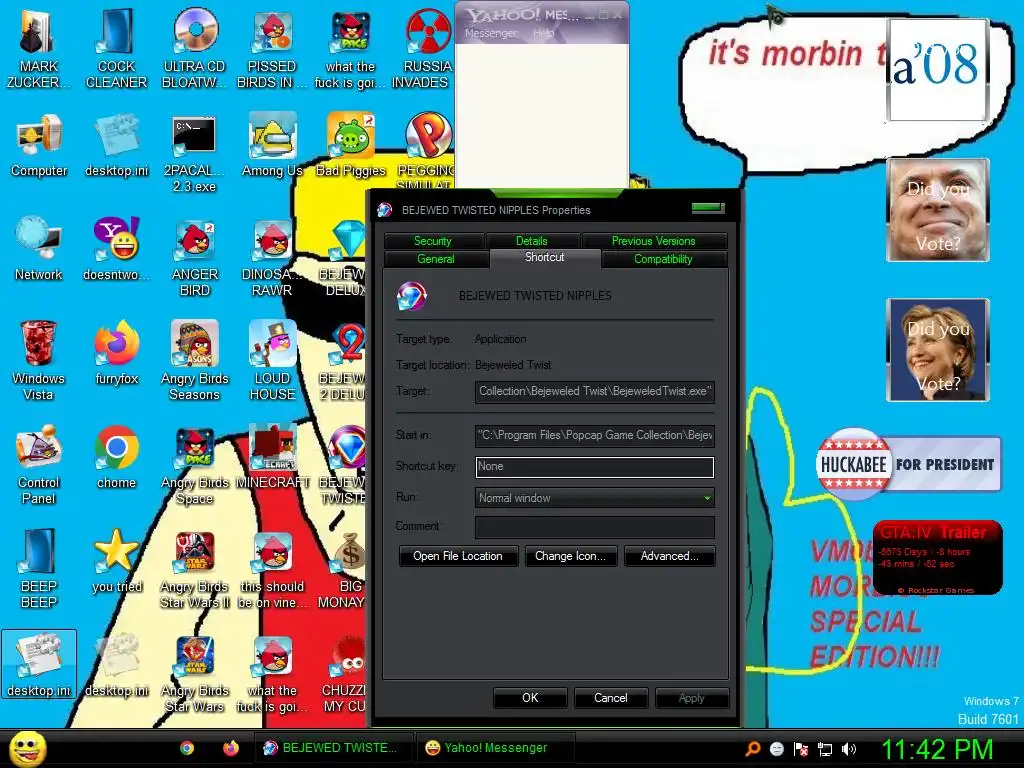Open the Details tab in Properties

[532, 241]
